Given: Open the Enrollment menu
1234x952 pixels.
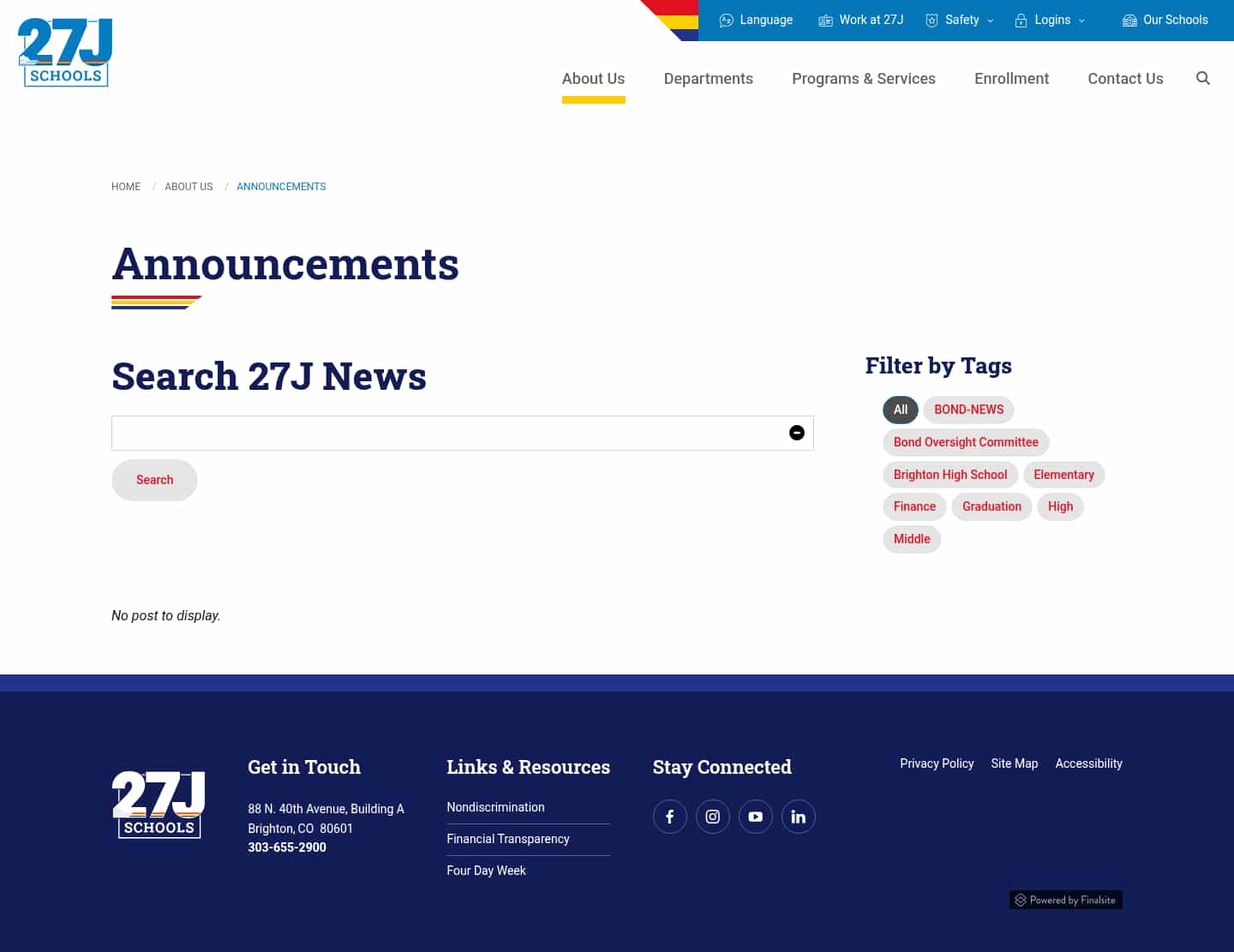Looking at the screenshot, I should 1011,79.
